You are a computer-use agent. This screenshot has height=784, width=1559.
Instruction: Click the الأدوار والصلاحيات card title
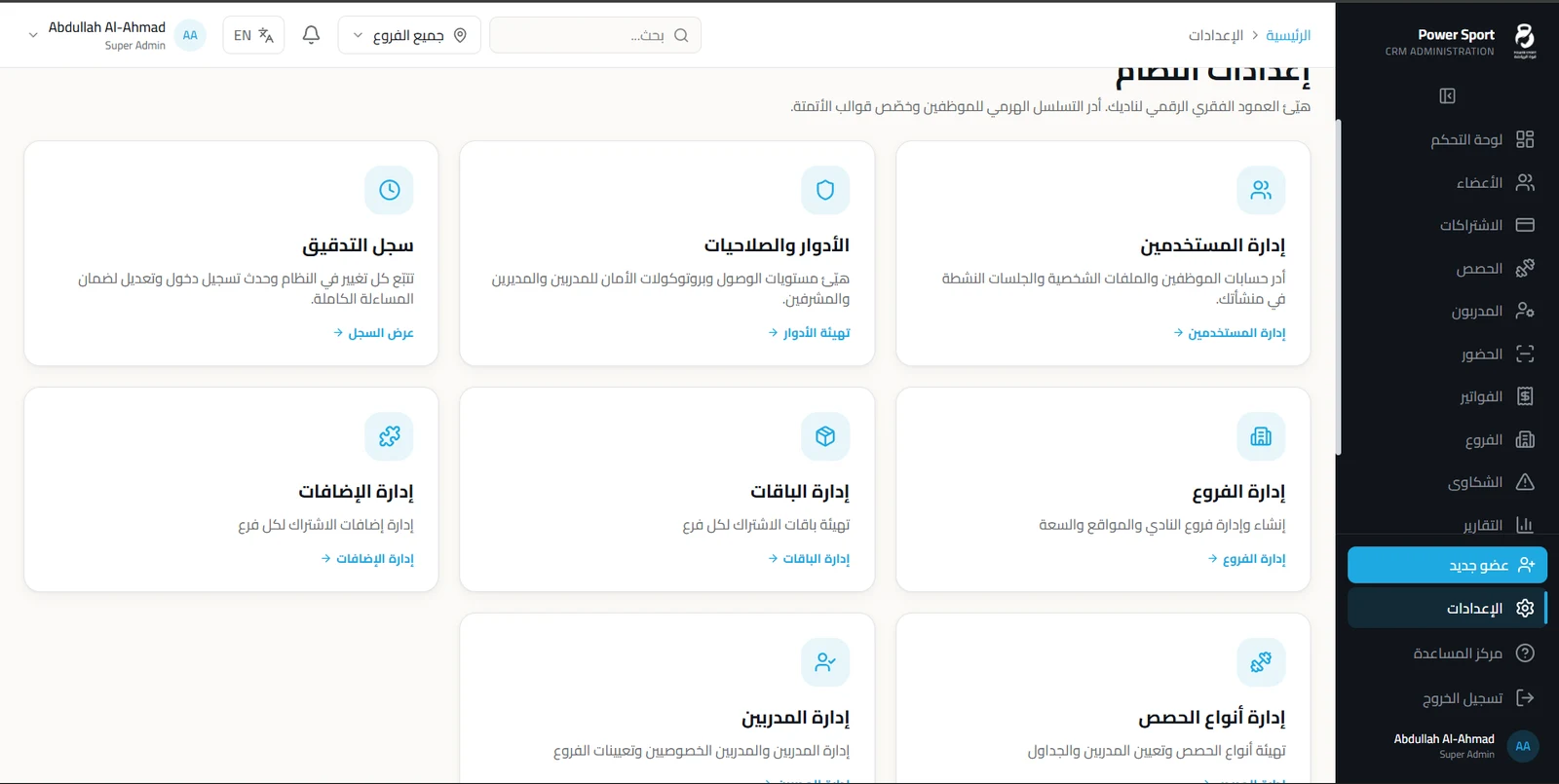777,245
